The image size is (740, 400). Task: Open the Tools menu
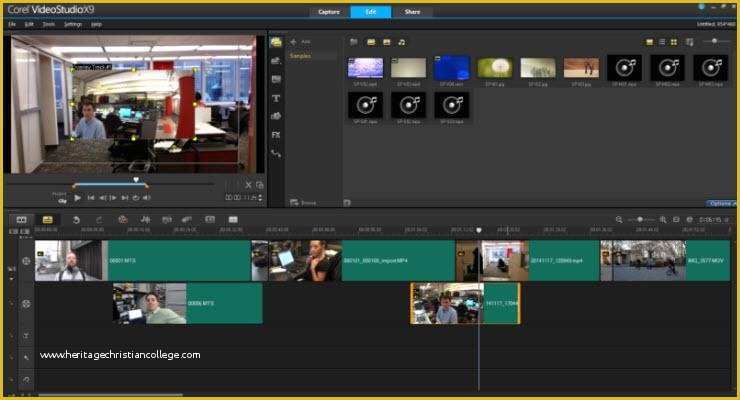click(49, 24)
